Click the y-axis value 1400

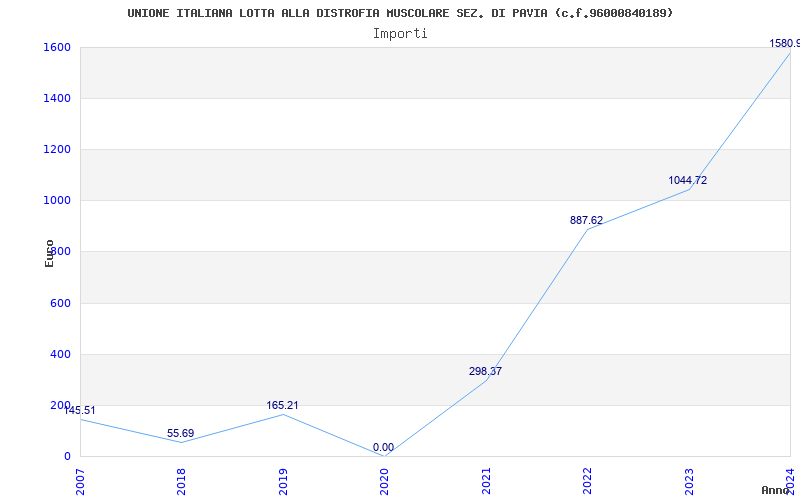(57, 98)
